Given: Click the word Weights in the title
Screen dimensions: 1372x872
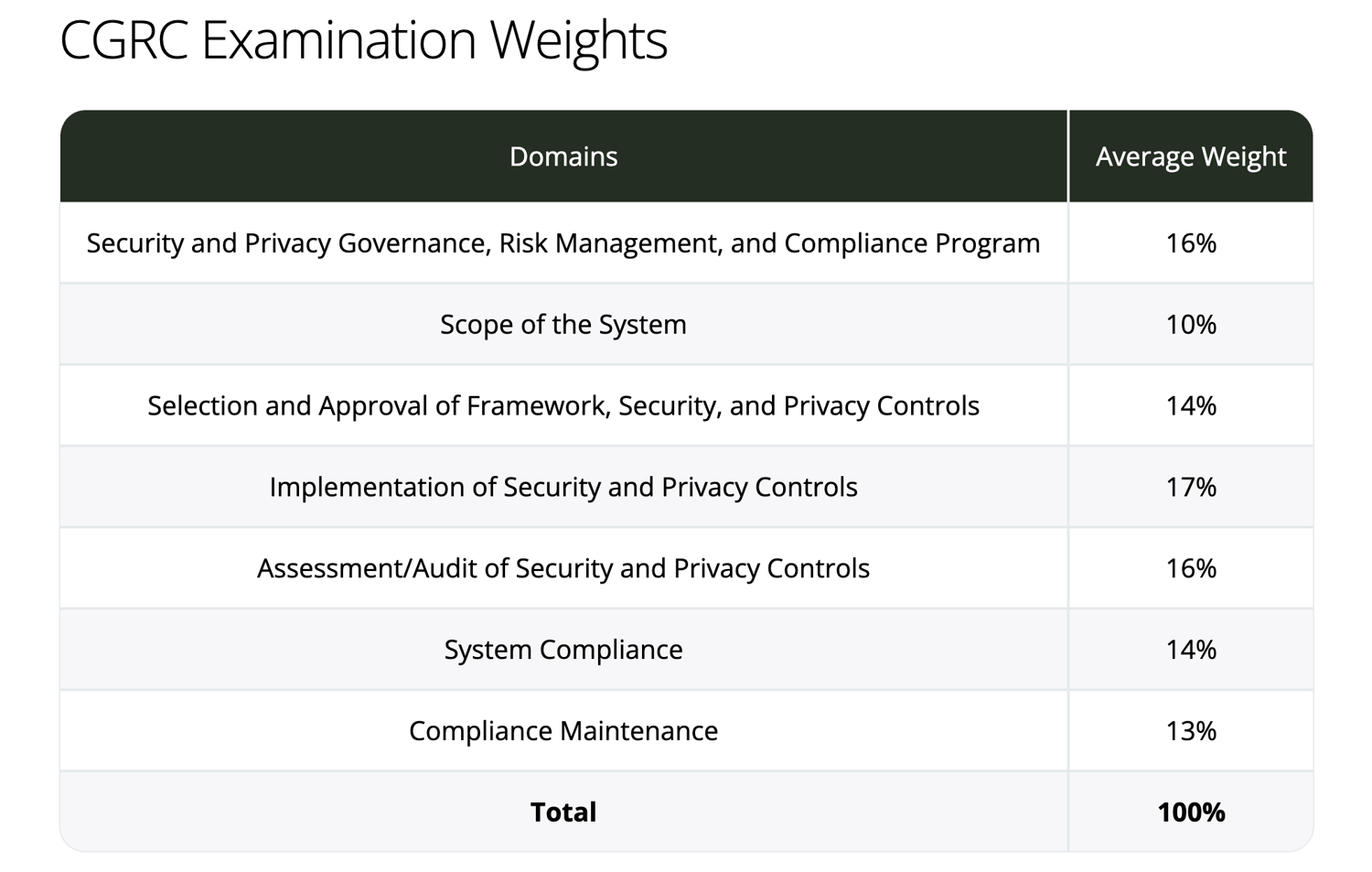Looking at the screenshot, I should (578, 40).
